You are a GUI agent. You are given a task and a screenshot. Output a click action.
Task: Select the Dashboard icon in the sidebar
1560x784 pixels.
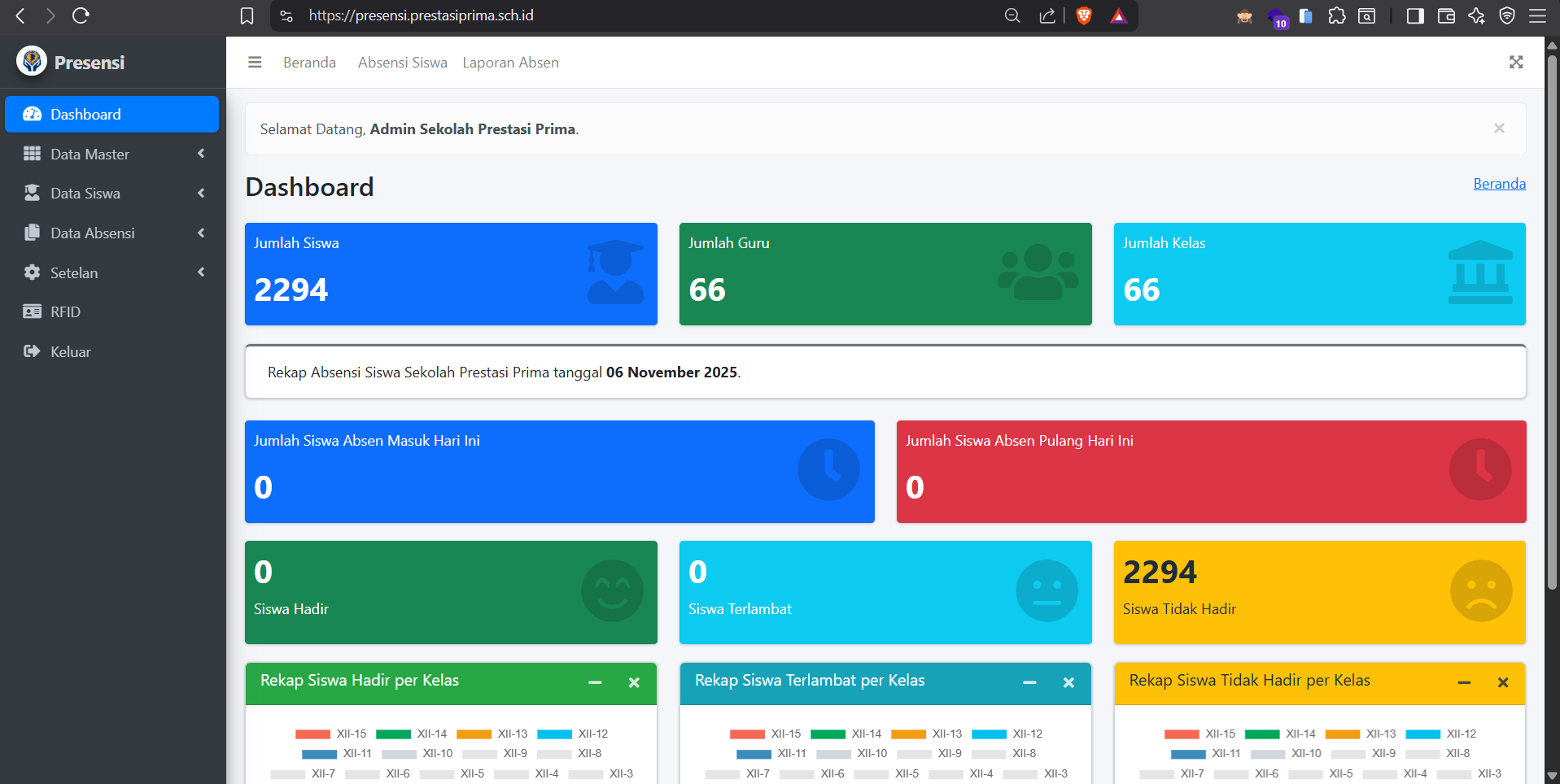tap(32, 114)
